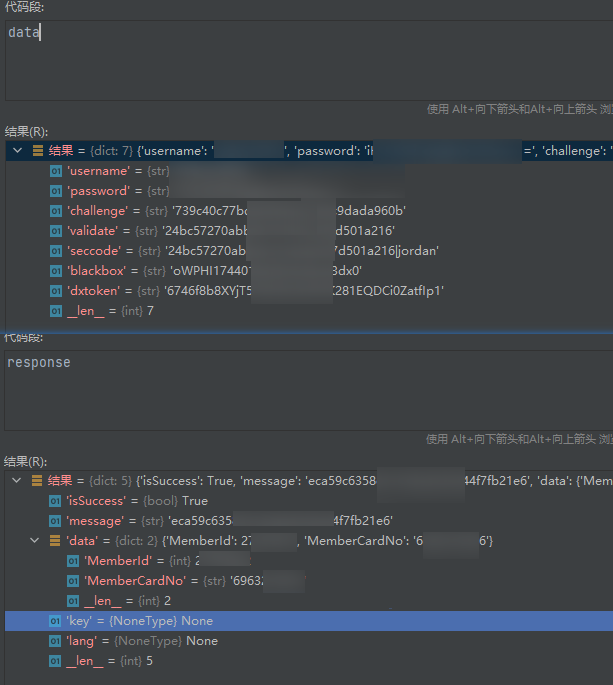Click the value icon beside __len__ = 5

coord(55,661)
